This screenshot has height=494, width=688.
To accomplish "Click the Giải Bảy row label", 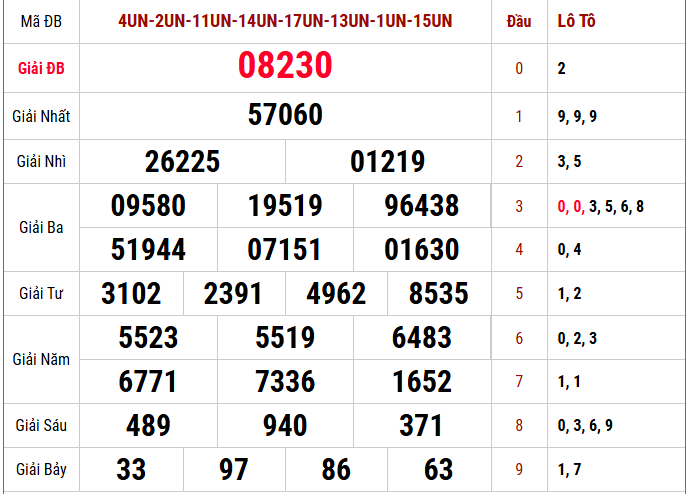I will [41, 469].
